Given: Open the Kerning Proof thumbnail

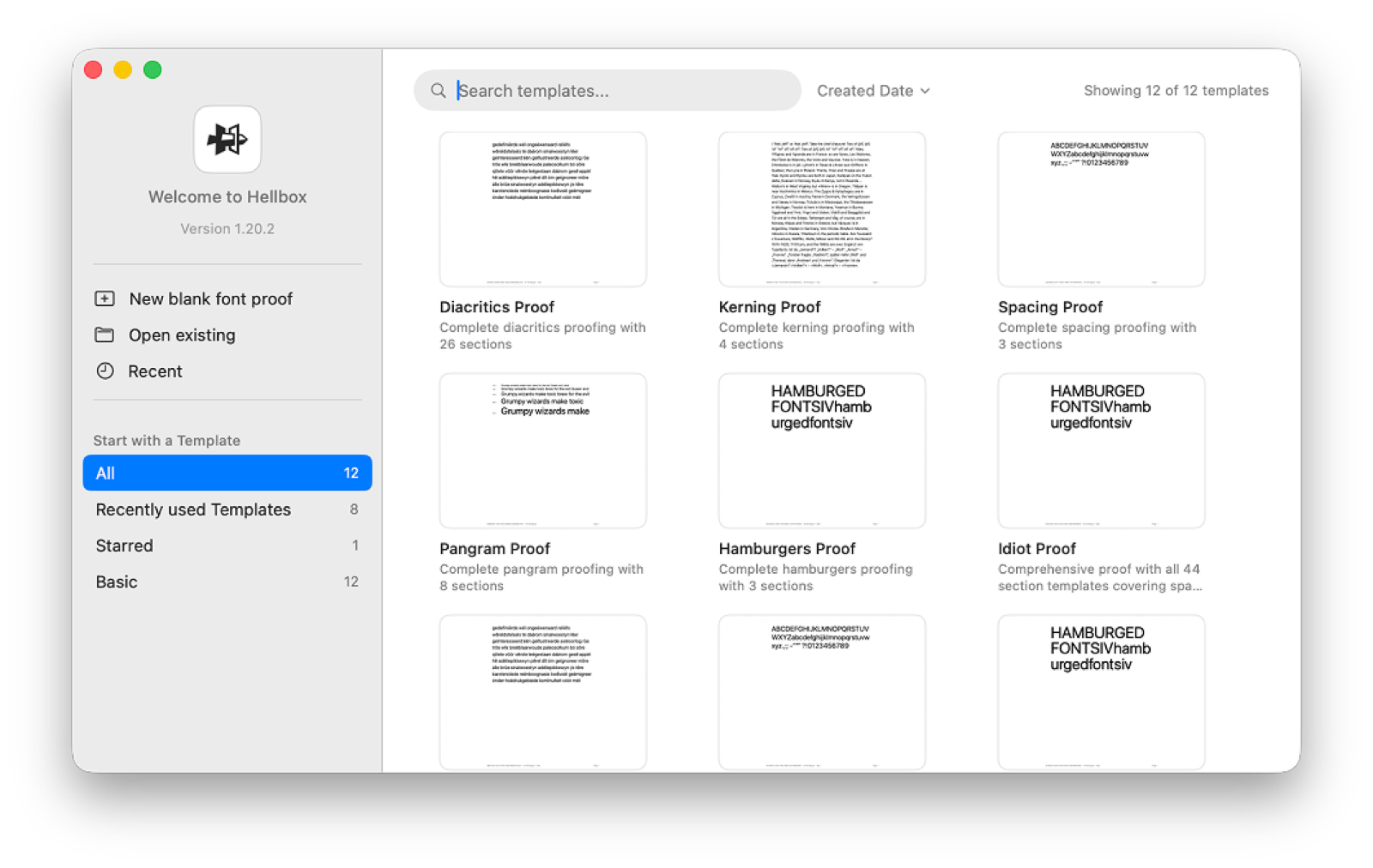Looking at the screenshot, I should click(822, 209).
